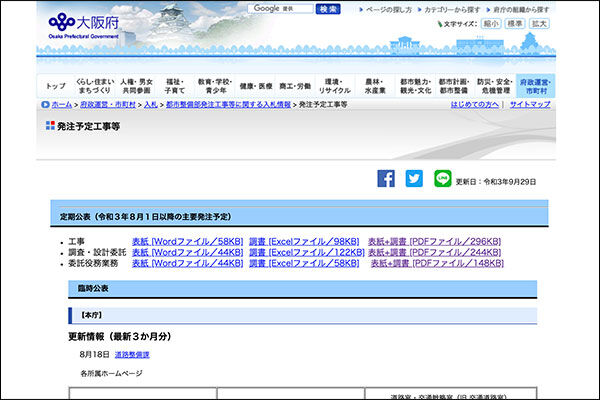Click the 【本庁】 subsection header
The height and width of the screenshot is (400, 600).
coord(303,315)
